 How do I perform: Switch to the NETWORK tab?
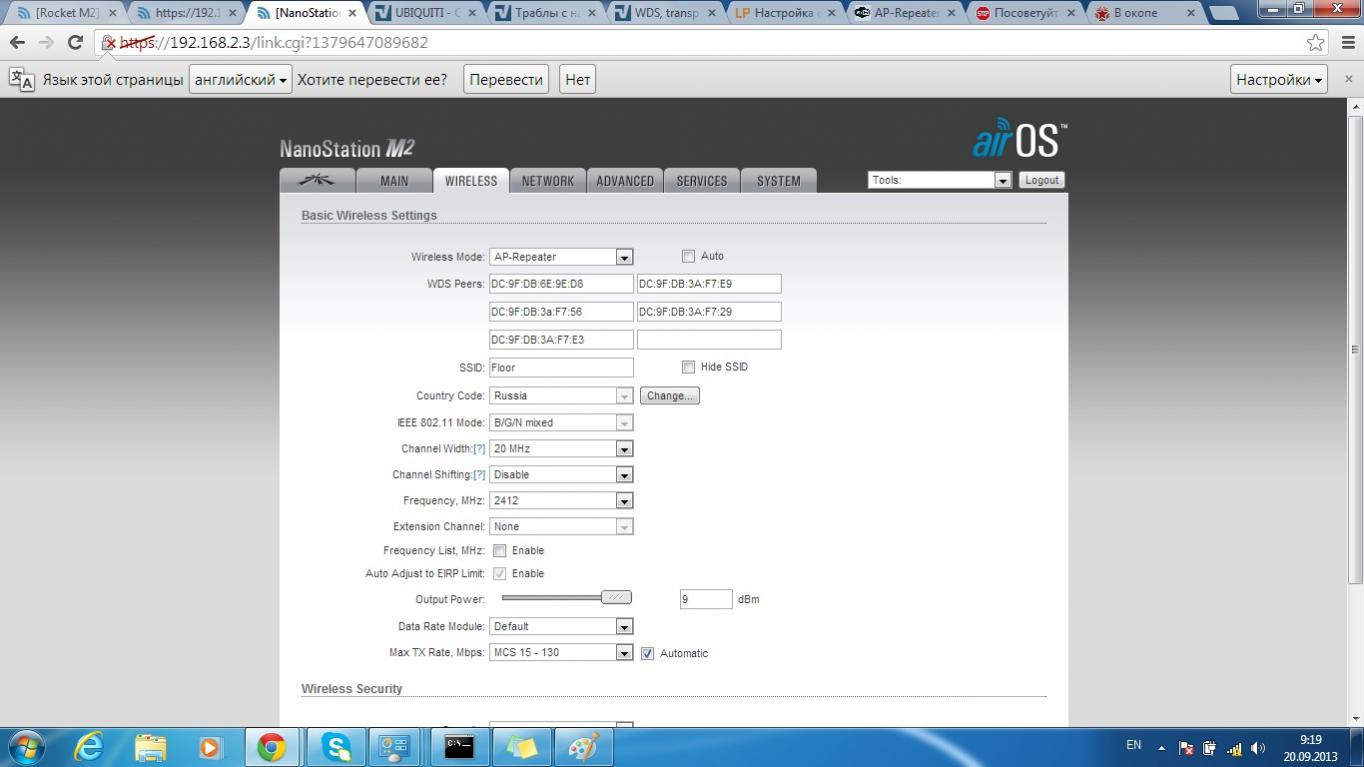tap(547, 181)
